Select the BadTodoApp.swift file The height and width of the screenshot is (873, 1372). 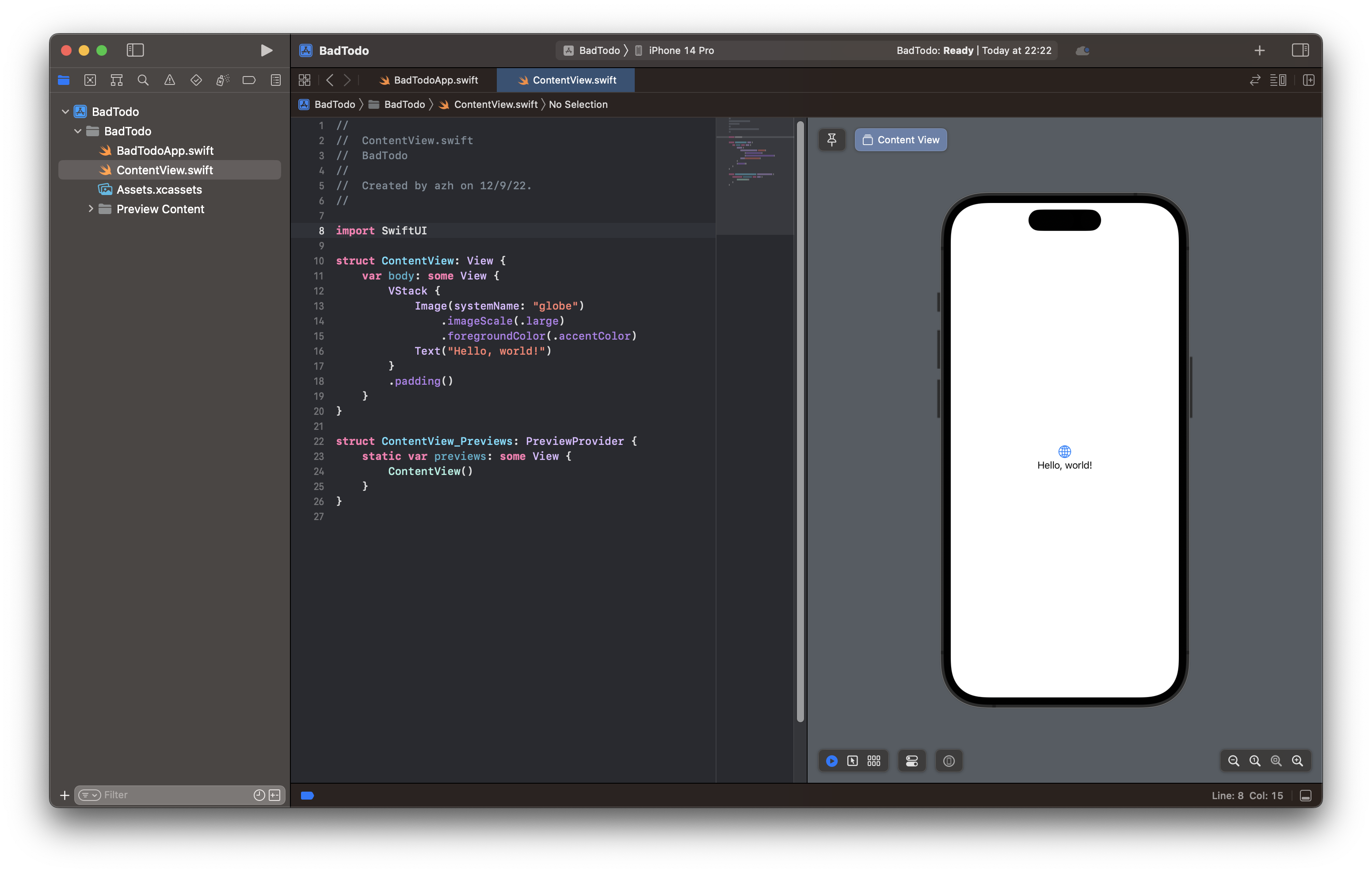tap(164, 149)
